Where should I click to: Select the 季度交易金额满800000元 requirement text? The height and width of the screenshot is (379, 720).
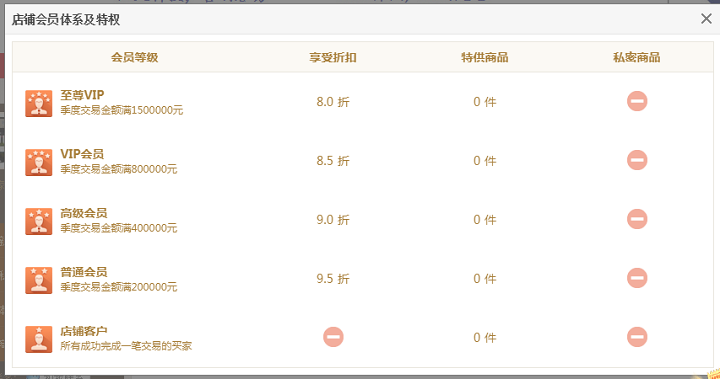[118, 169]
